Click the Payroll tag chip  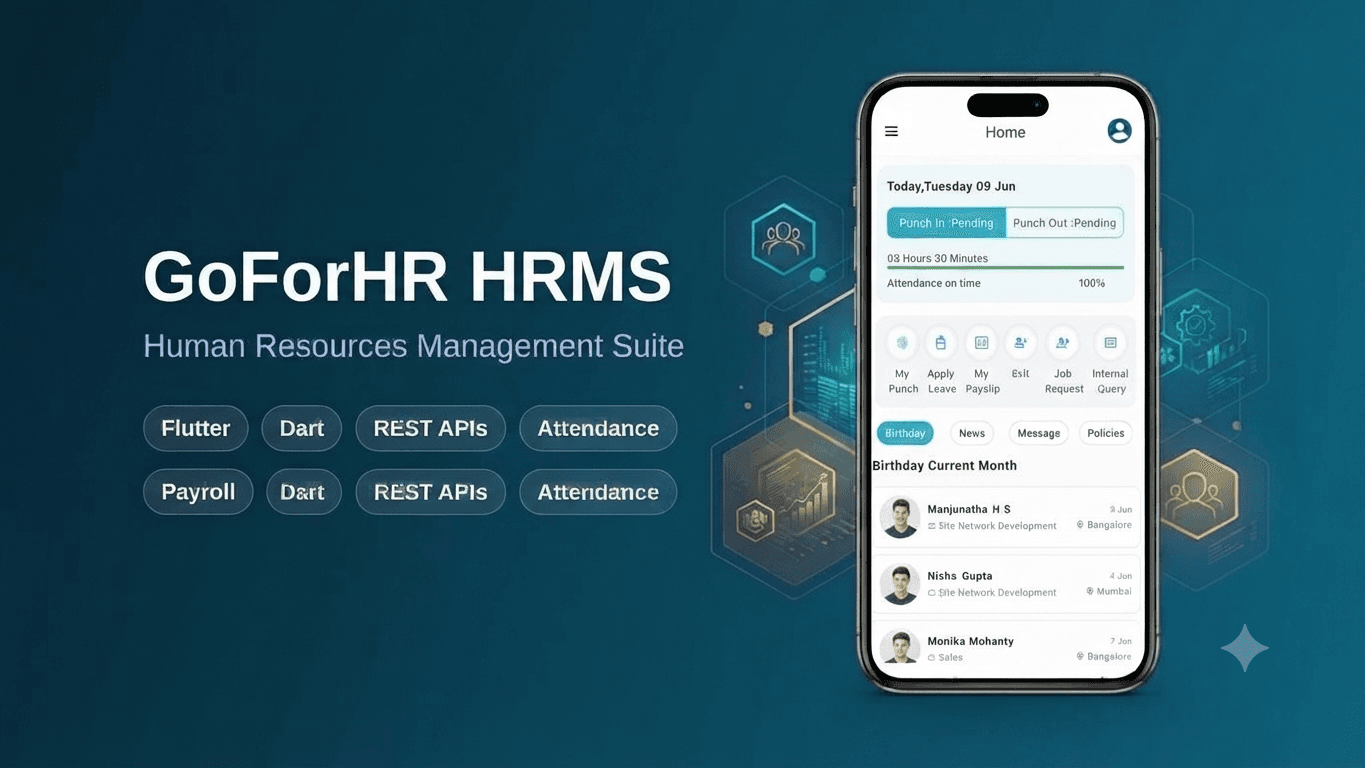pos(198,492)
